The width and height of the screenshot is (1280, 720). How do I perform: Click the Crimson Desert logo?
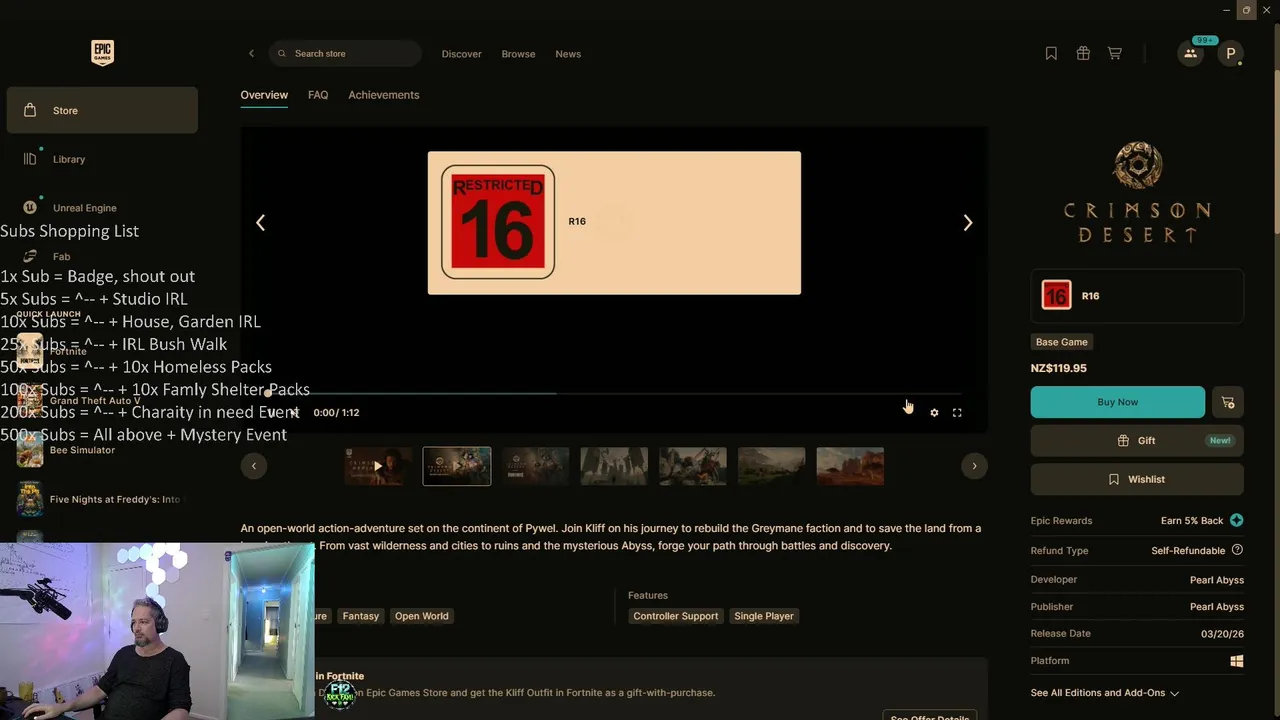pos(1137,193)
